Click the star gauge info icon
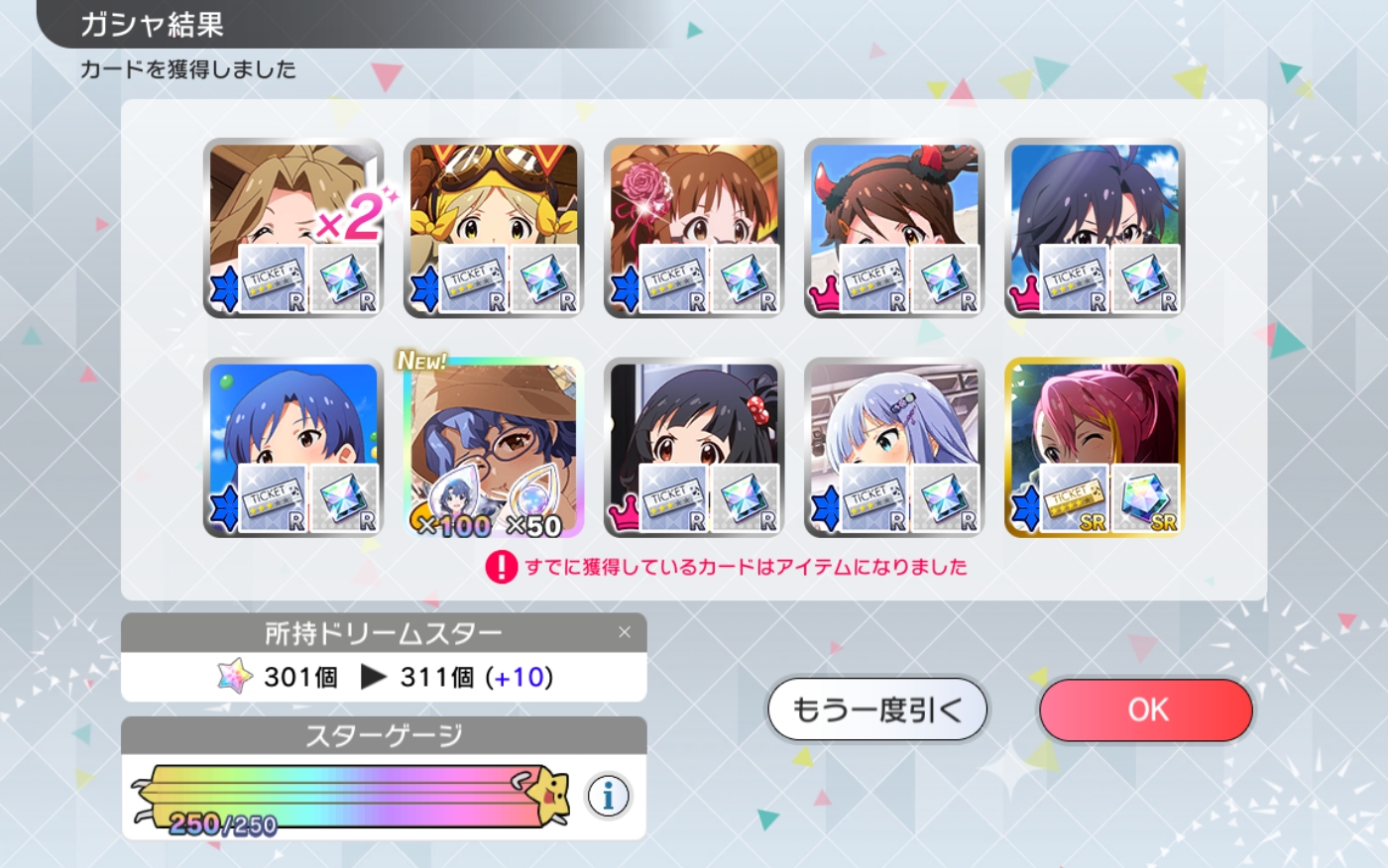The height and width of the screenshot is (868, 1388). [x=609, y=796]
